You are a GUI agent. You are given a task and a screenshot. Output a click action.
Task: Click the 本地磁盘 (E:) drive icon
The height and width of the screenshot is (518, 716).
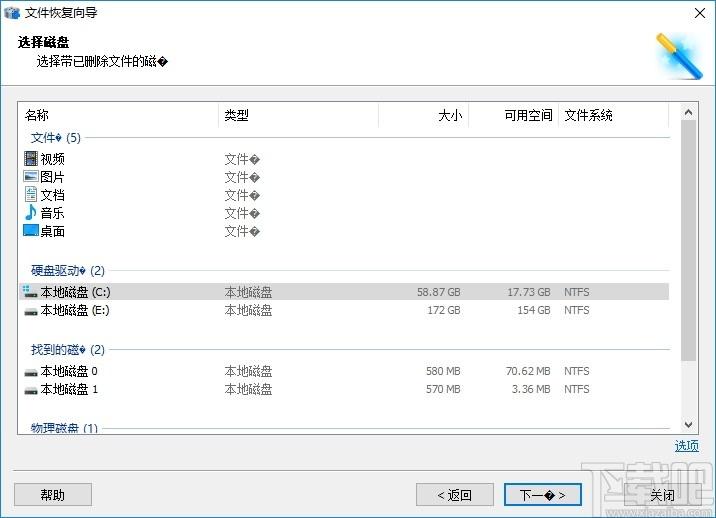click(x=31, y=312)
